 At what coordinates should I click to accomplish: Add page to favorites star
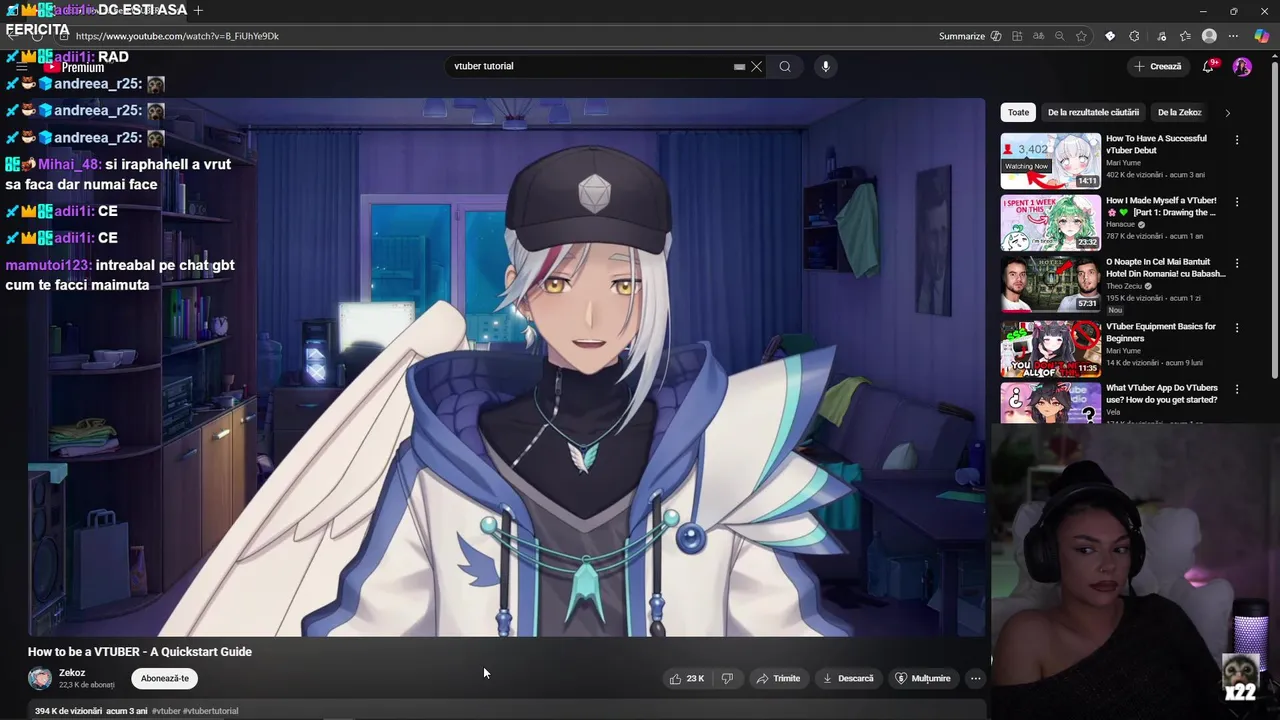pyautogui.click(x=1081, y=36)
